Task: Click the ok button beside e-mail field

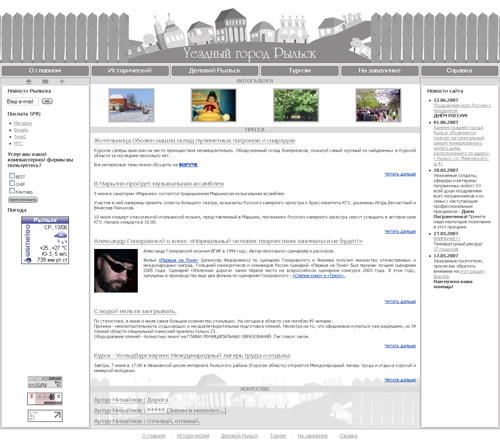Action: (x=47, y=101)
